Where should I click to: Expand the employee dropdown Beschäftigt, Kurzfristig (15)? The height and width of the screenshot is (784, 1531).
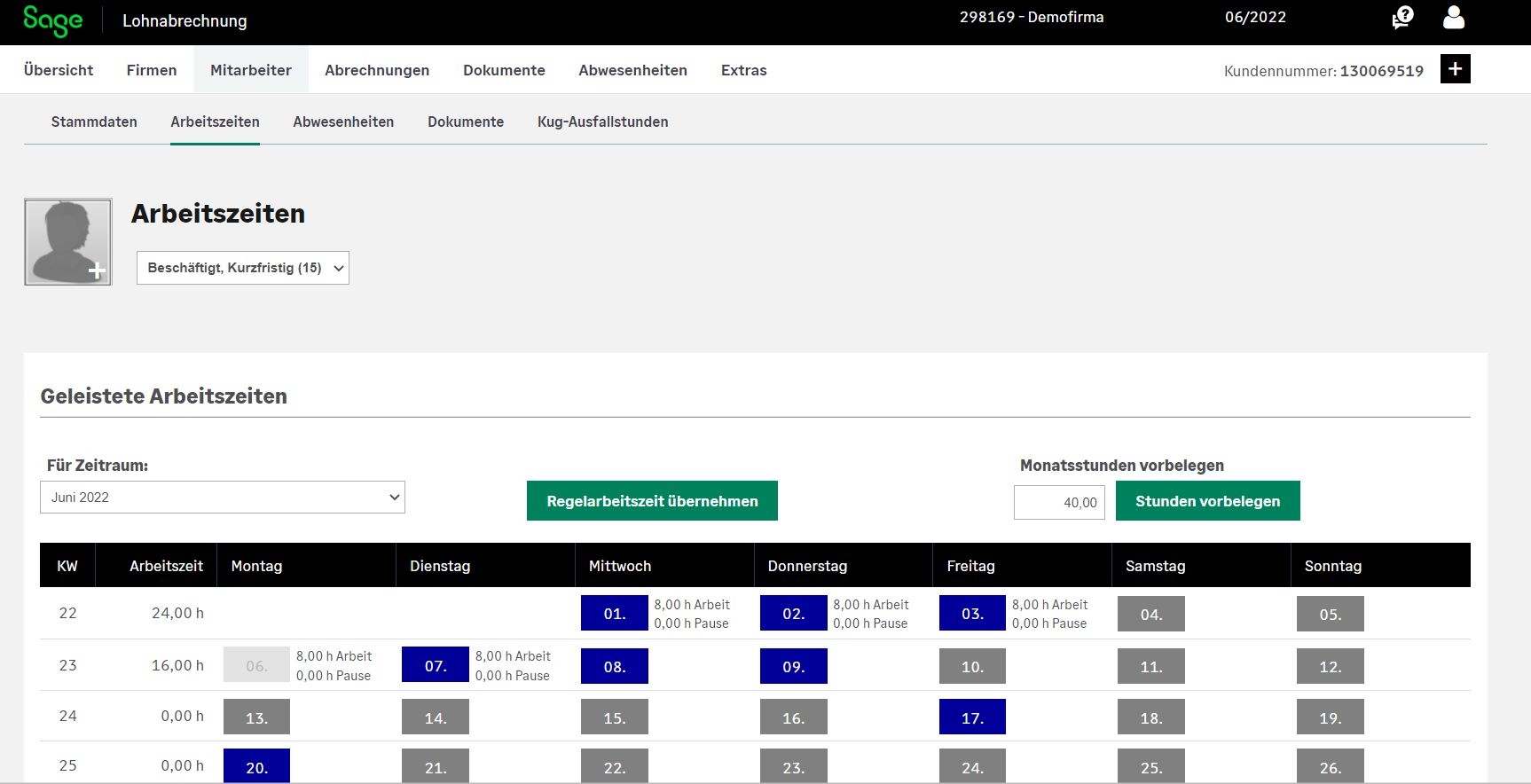pyautogui.click(x=243, y=268)
